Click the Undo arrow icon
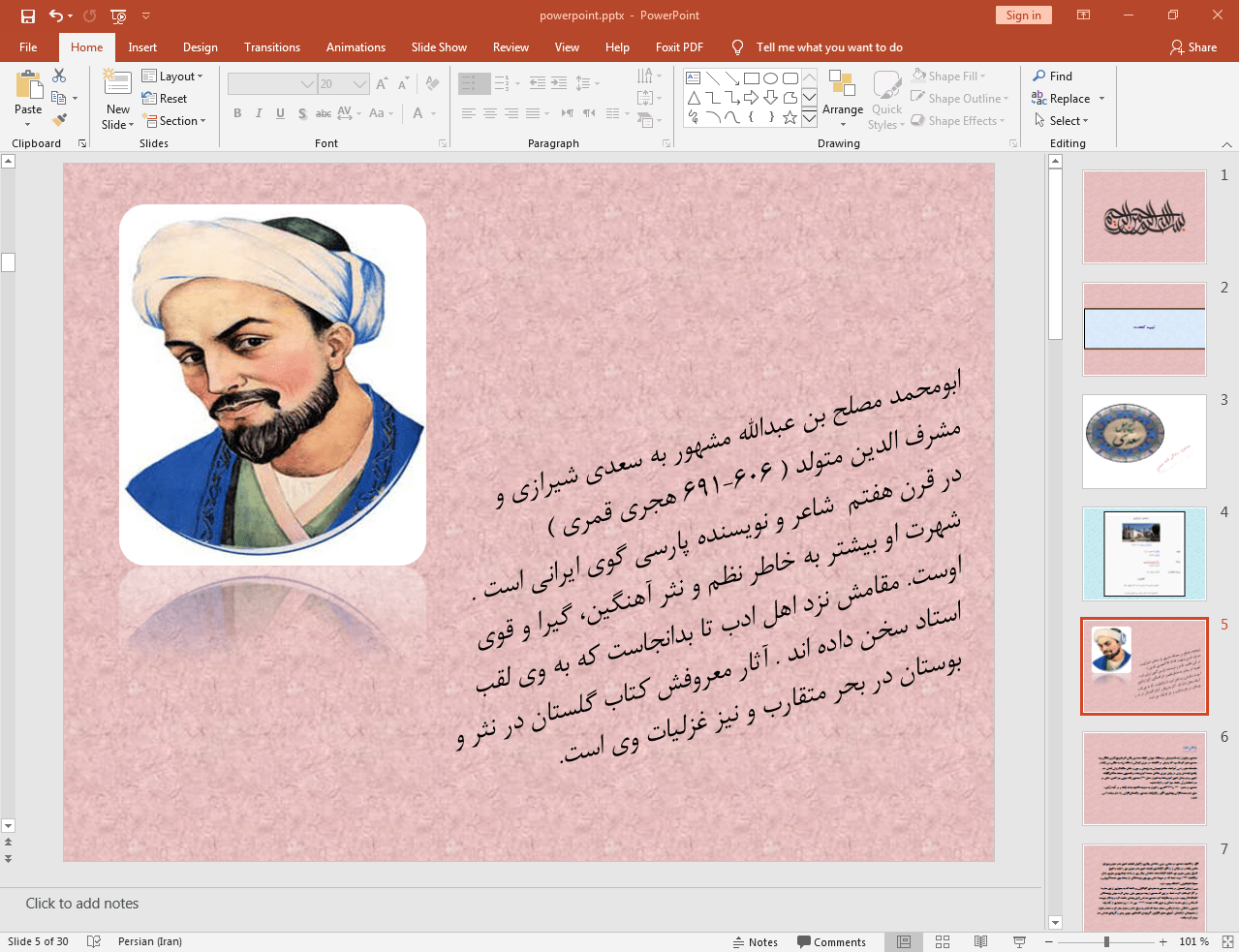The height and width of the screenshot is (952, 1239). point(56,15)
